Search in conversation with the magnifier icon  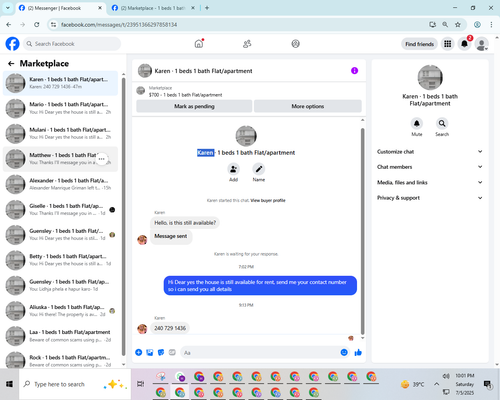442,123
